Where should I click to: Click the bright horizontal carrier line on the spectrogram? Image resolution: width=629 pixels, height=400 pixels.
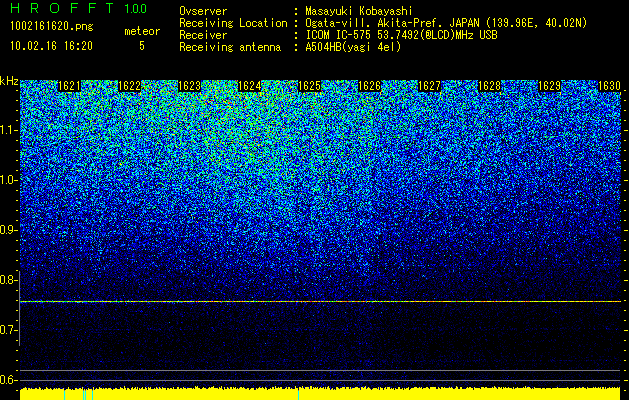point(320,301)
